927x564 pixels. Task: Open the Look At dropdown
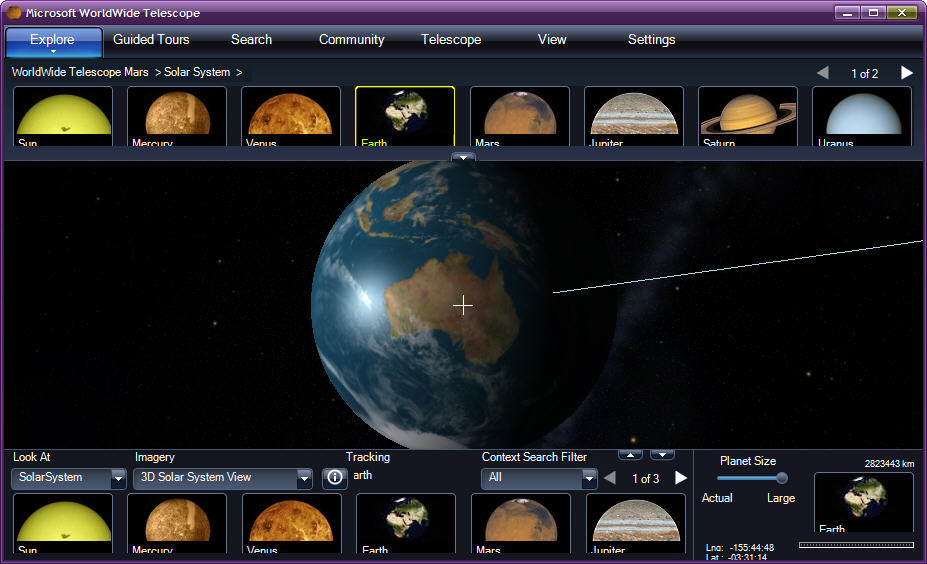118,478
